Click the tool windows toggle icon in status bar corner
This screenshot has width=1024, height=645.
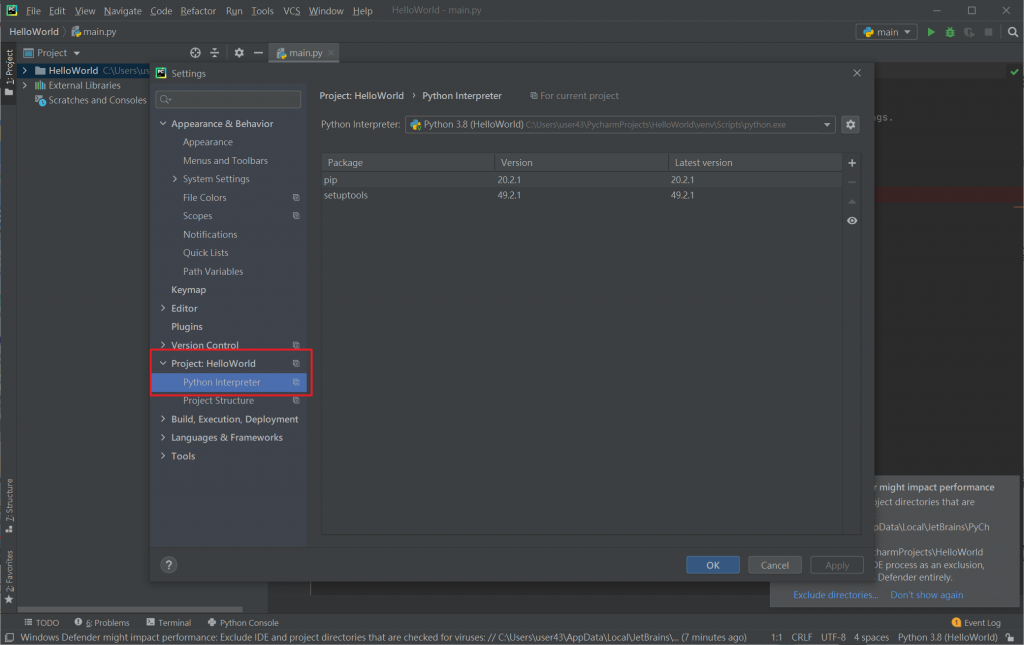coord(8,638)
